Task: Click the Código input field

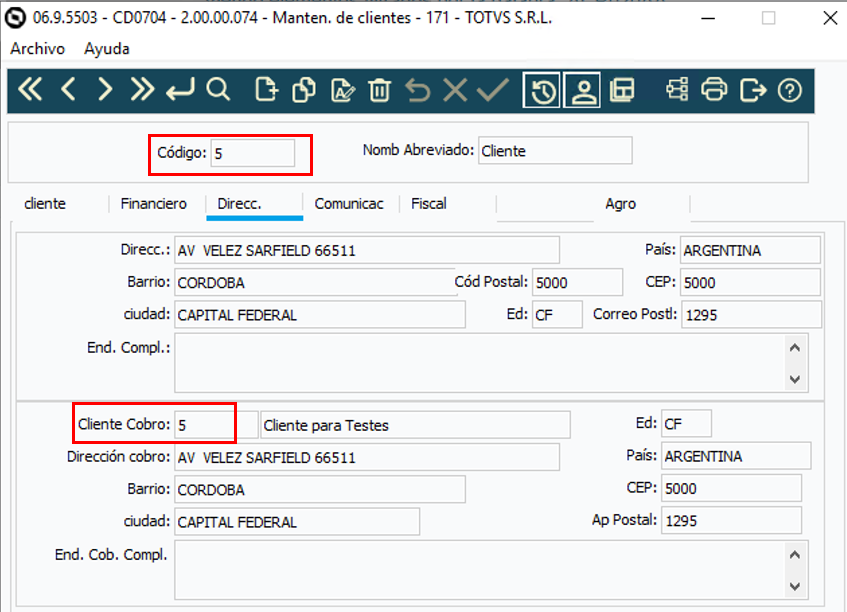Action: click(253, 153)
